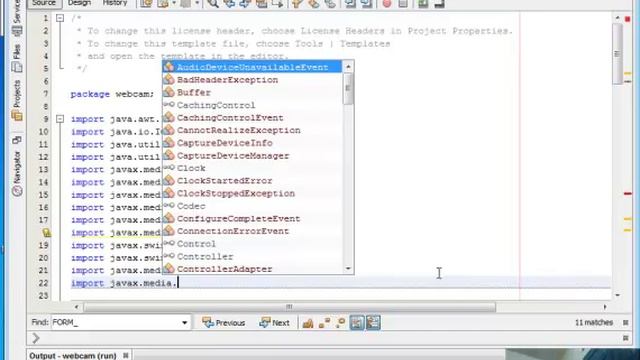Viewport: 640px width, 360px height.
Task: Open the Files side panel
Action: coord(17,58)
